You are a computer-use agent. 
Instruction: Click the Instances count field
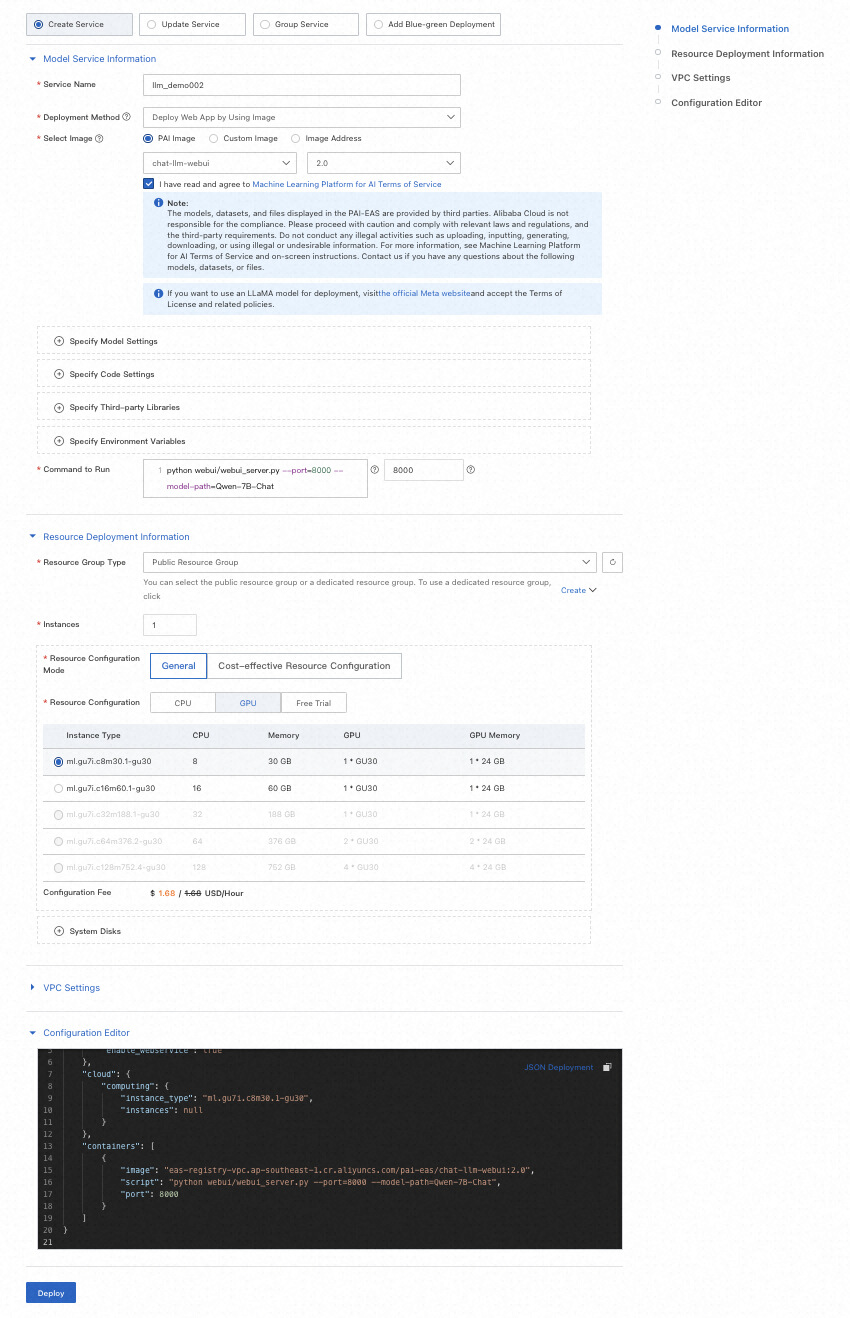pos(170,625)
